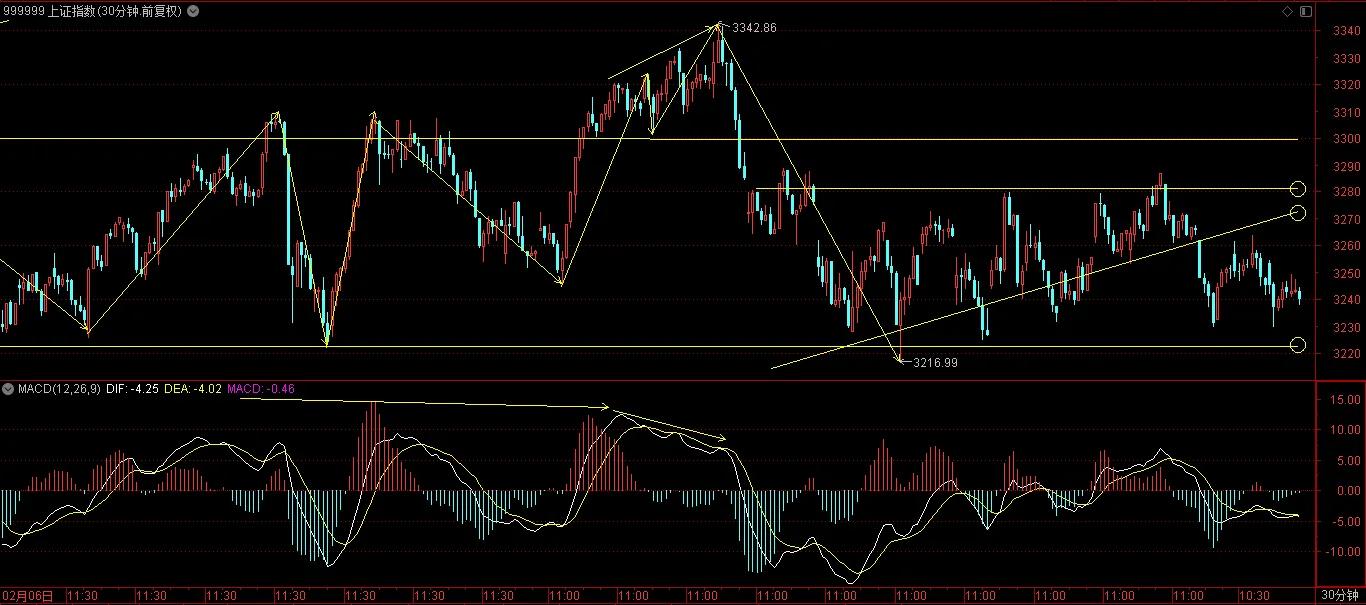The width and height of the screenshot is (1366, 605).
Task: Click the diamond marker icon at top right
Action: pos(1287,11)
